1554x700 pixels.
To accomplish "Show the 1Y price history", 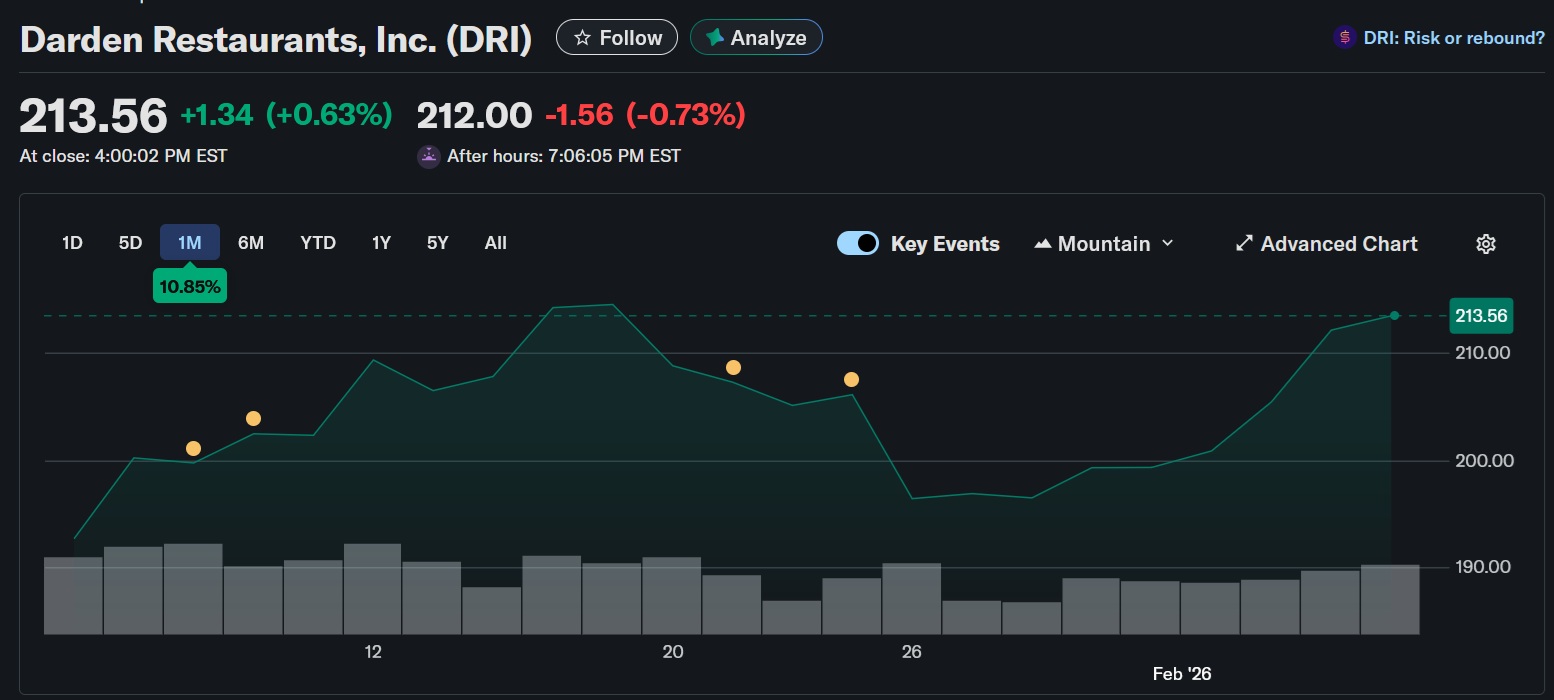I will click(381, 243).
